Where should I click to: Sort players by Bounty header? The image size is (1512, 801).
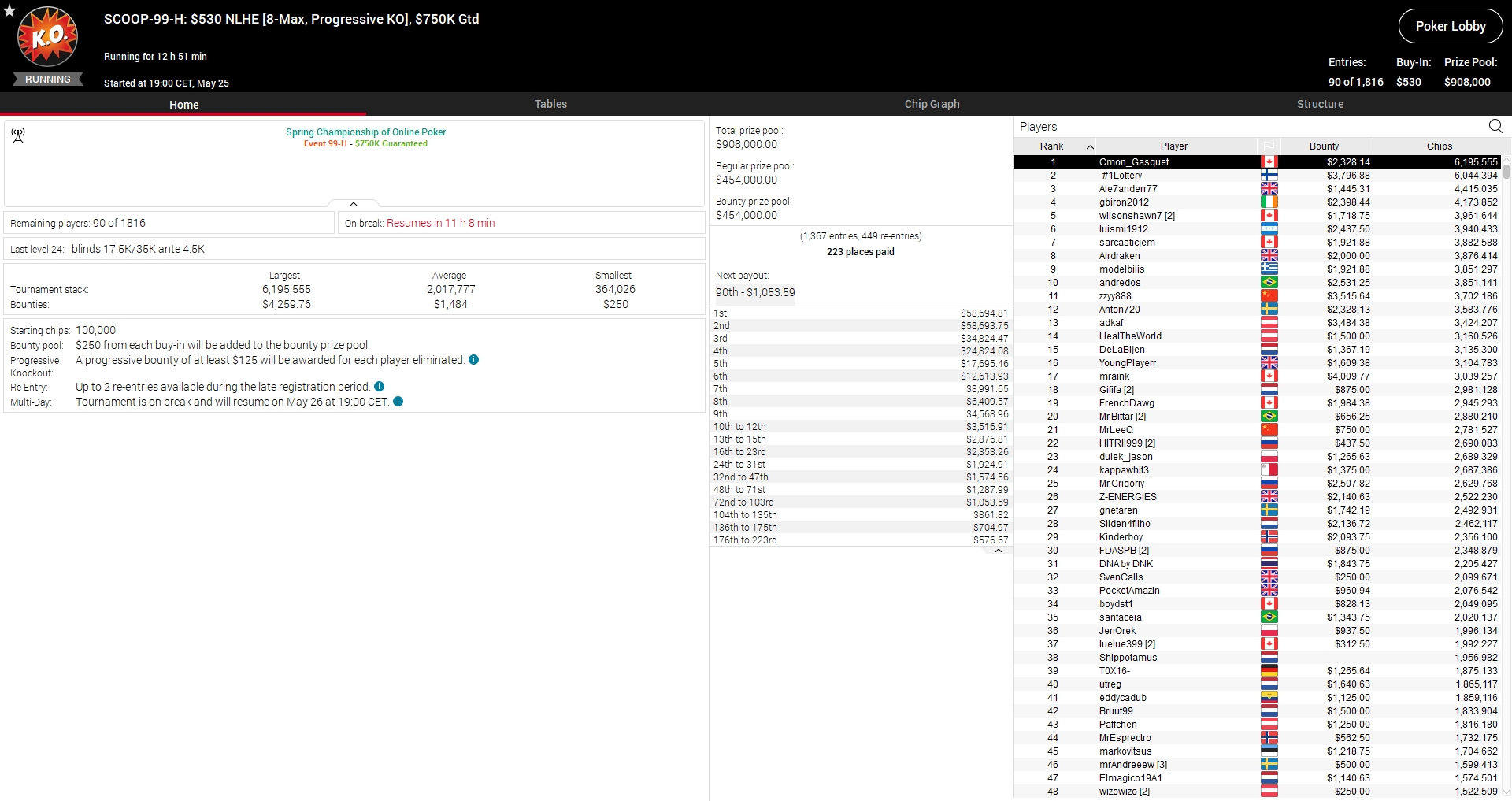(x=1324, y=146)
